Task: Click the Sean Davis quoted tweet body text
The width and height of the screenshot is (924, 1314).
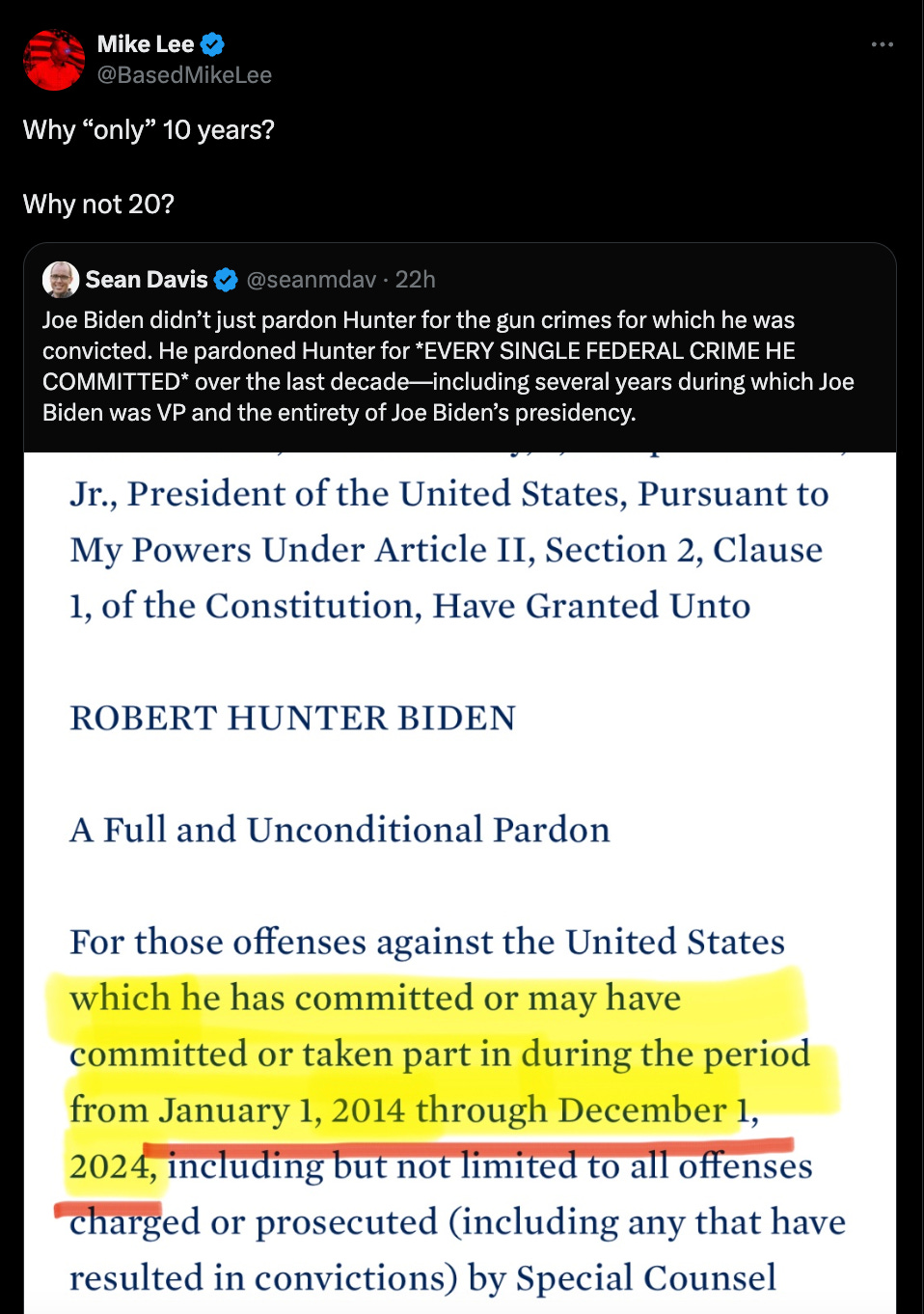Action: point(448,367)
